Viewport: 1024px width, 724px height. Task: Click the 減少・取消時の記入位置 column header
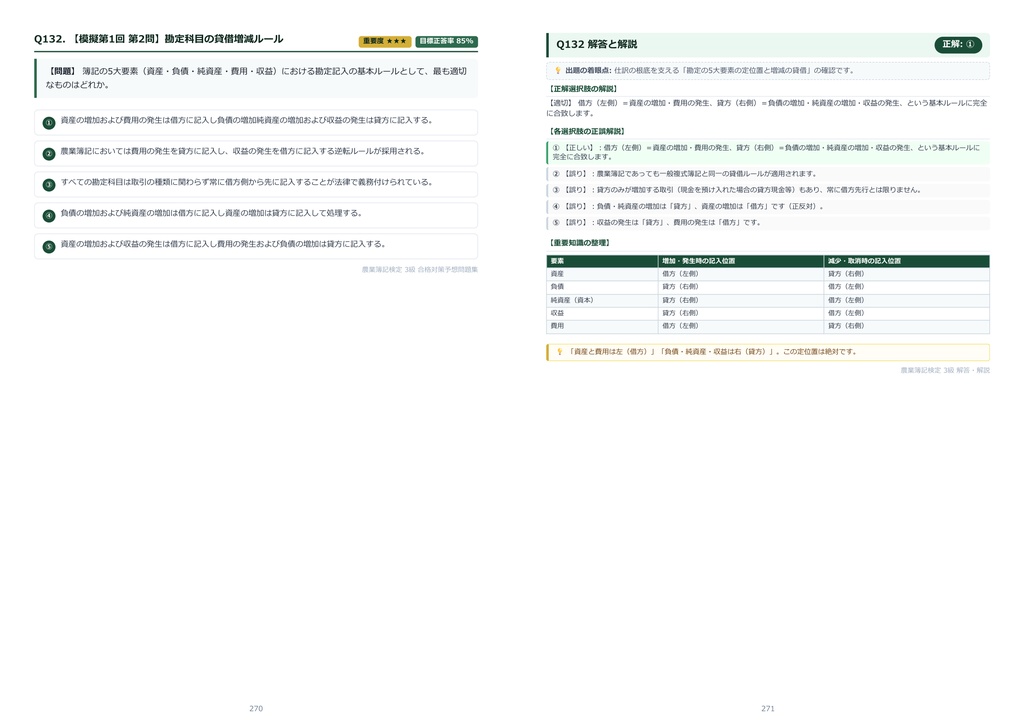[906, 261]
